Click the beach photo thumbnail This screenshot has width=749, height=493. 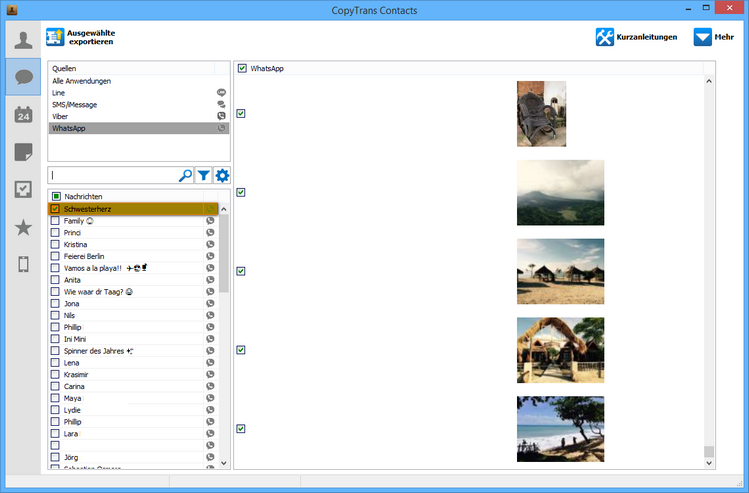click(x=560, y=428)
